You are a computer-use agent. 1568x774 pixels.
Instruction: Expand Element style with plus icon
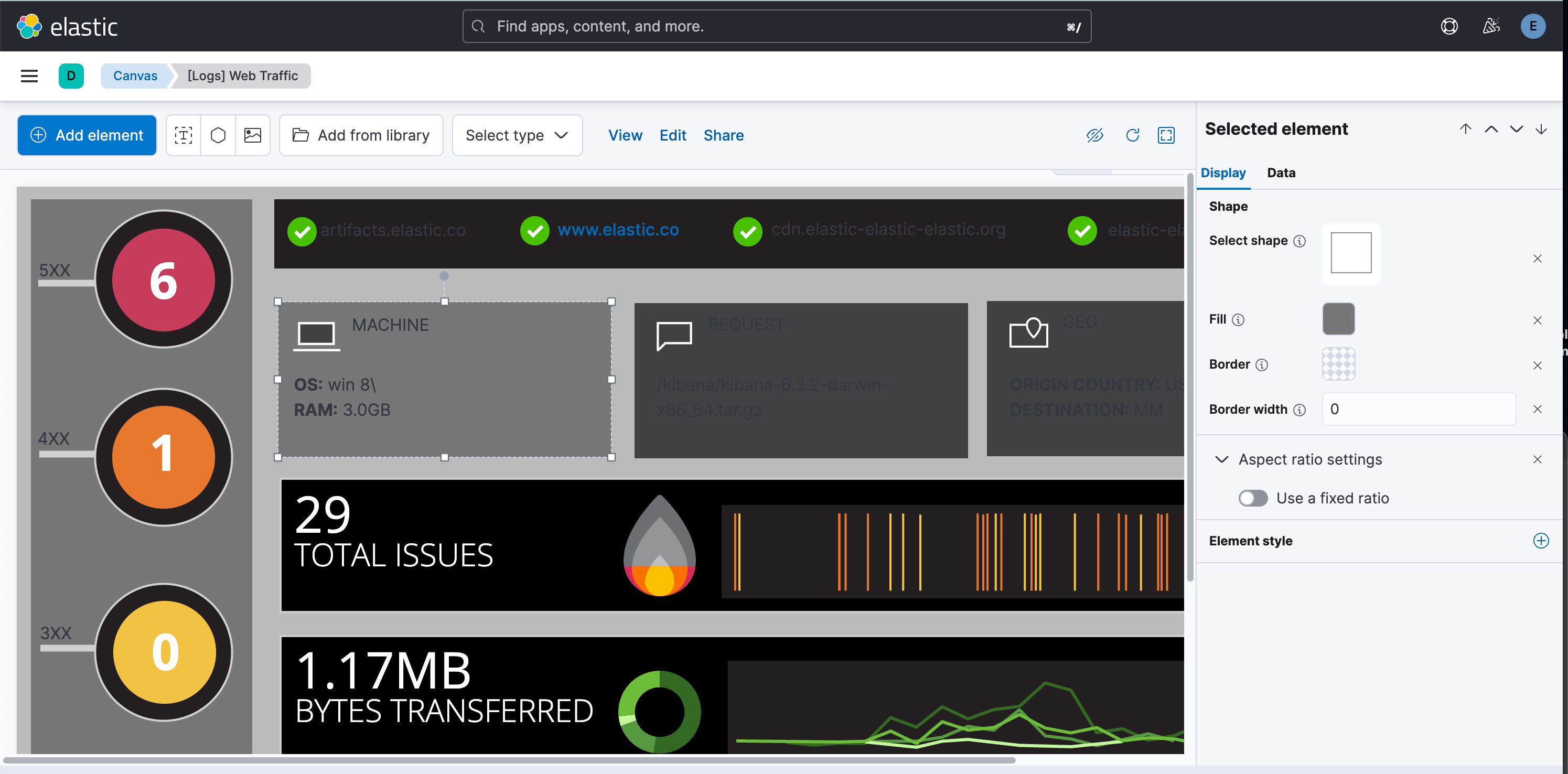(1541, 541)
